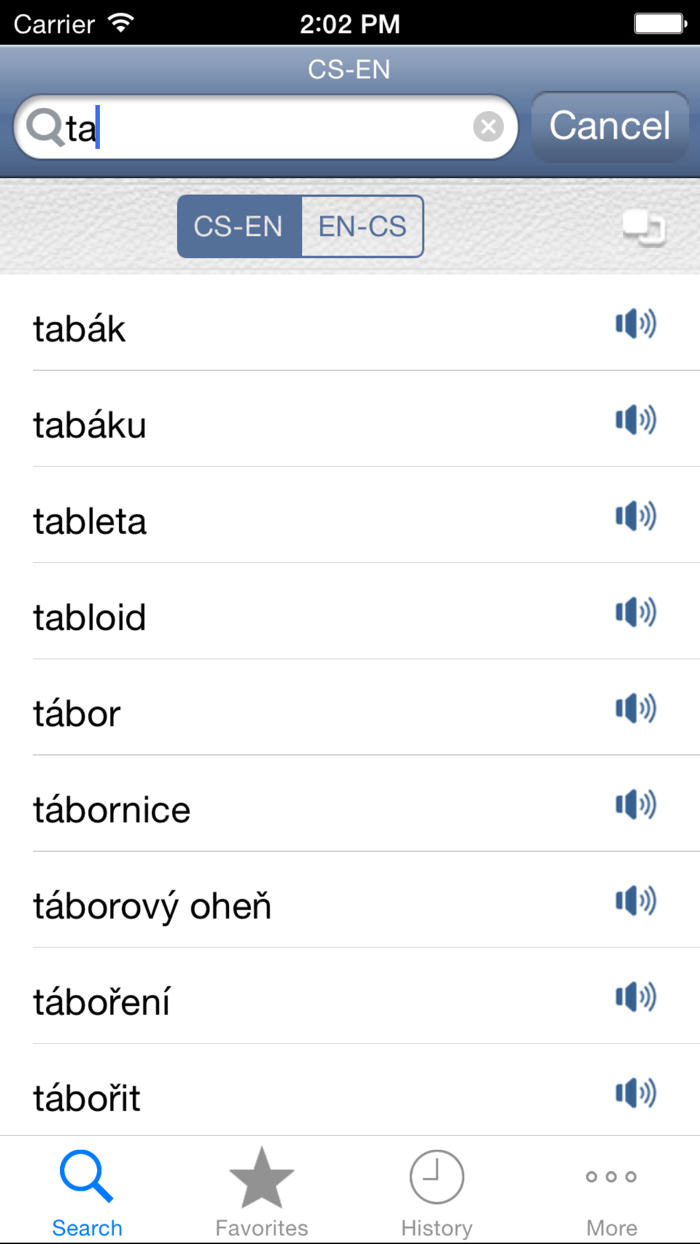Play pronunciation for tábor

click(x=636, y=709)
